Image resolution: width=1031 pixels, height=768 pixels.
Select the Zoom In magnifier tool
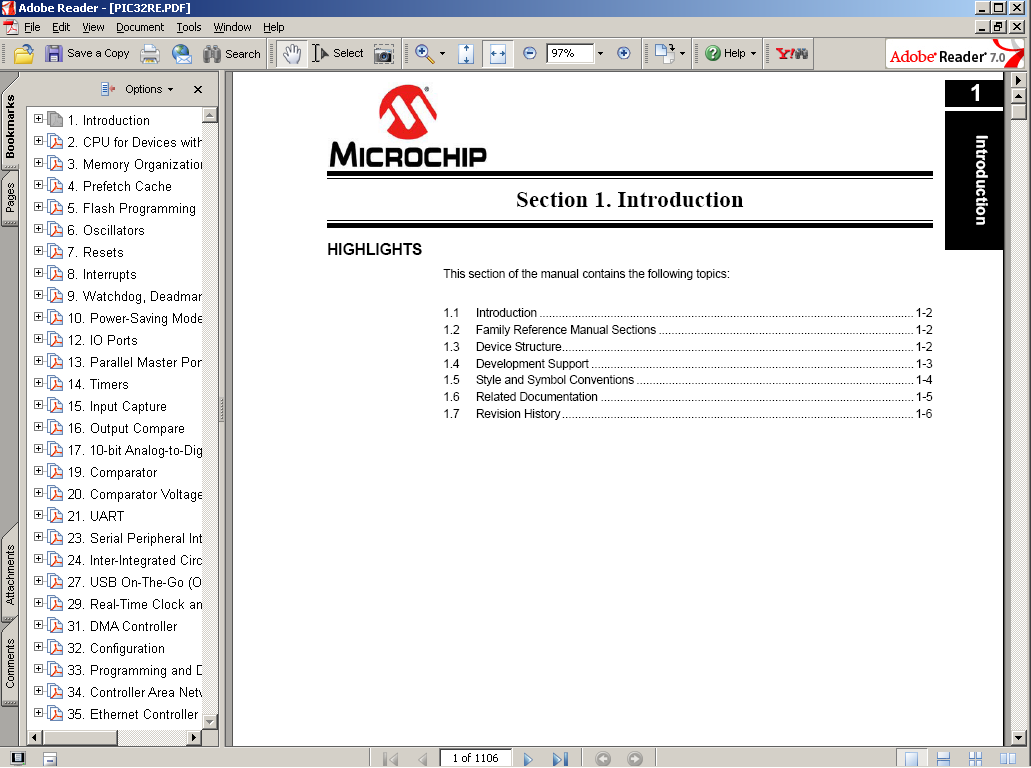point(425,54)
